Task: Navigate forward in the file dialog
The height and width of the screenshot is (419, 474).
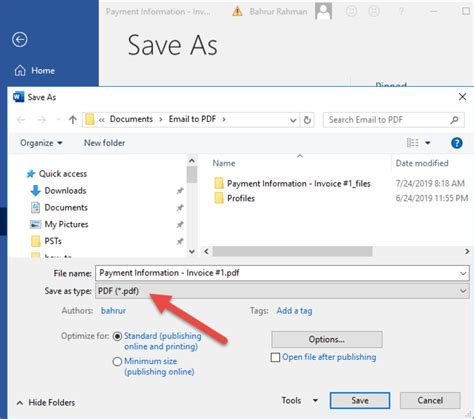Action: [42, 120]
